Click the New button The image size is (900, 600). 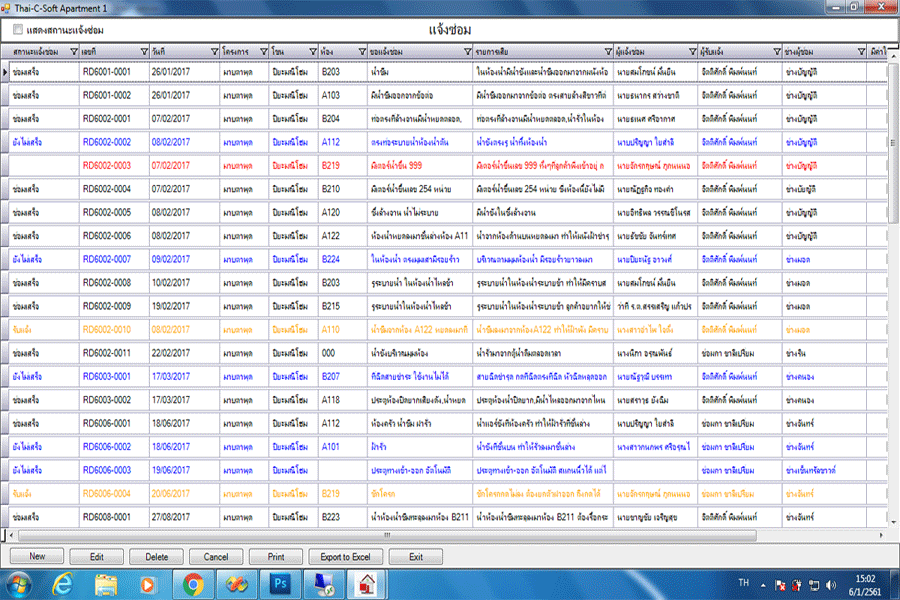(38, 556)
